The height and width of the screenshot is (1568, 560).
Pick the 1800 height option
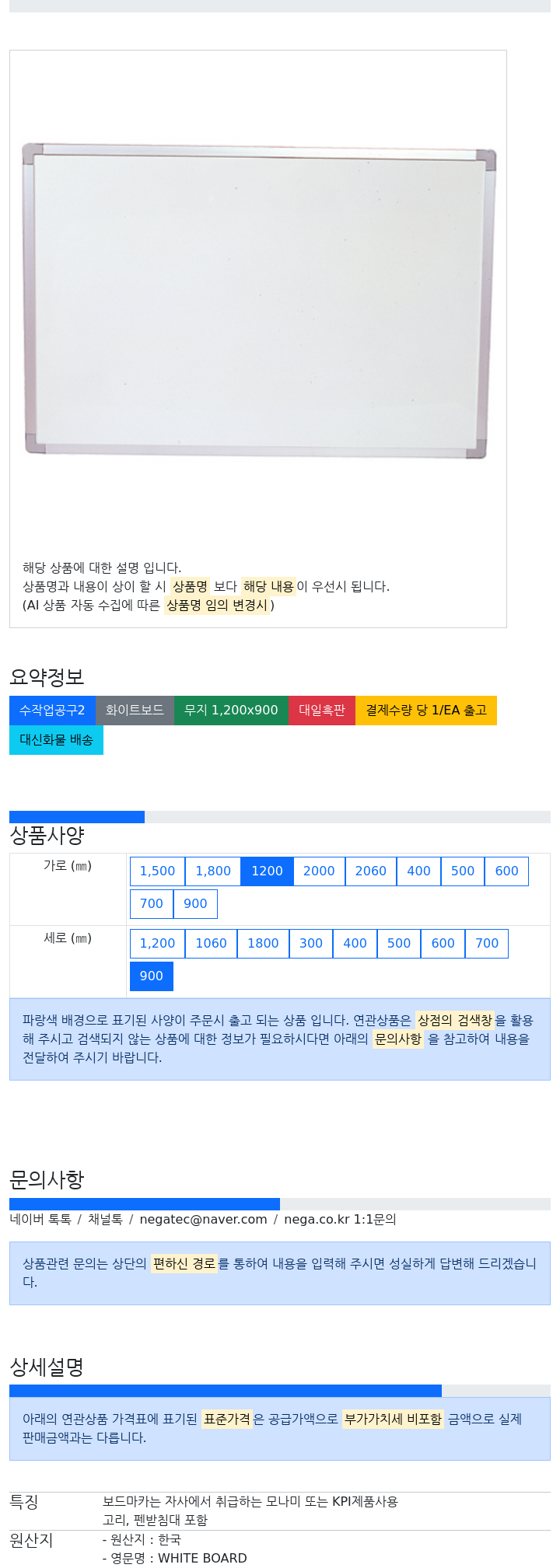click(263, 943)
